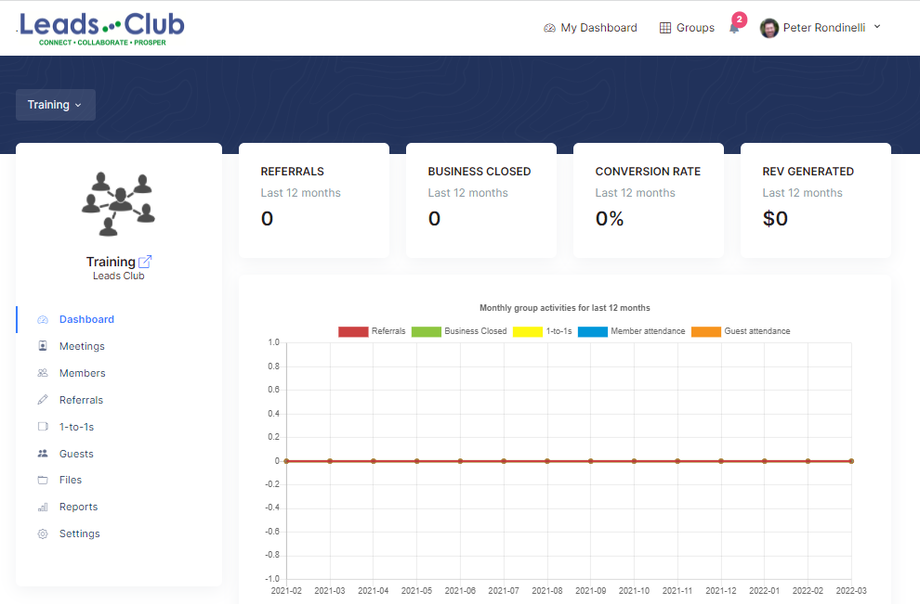Click the Files folder icon
This screenshot has width=920, height=604.
click(43, 480)
